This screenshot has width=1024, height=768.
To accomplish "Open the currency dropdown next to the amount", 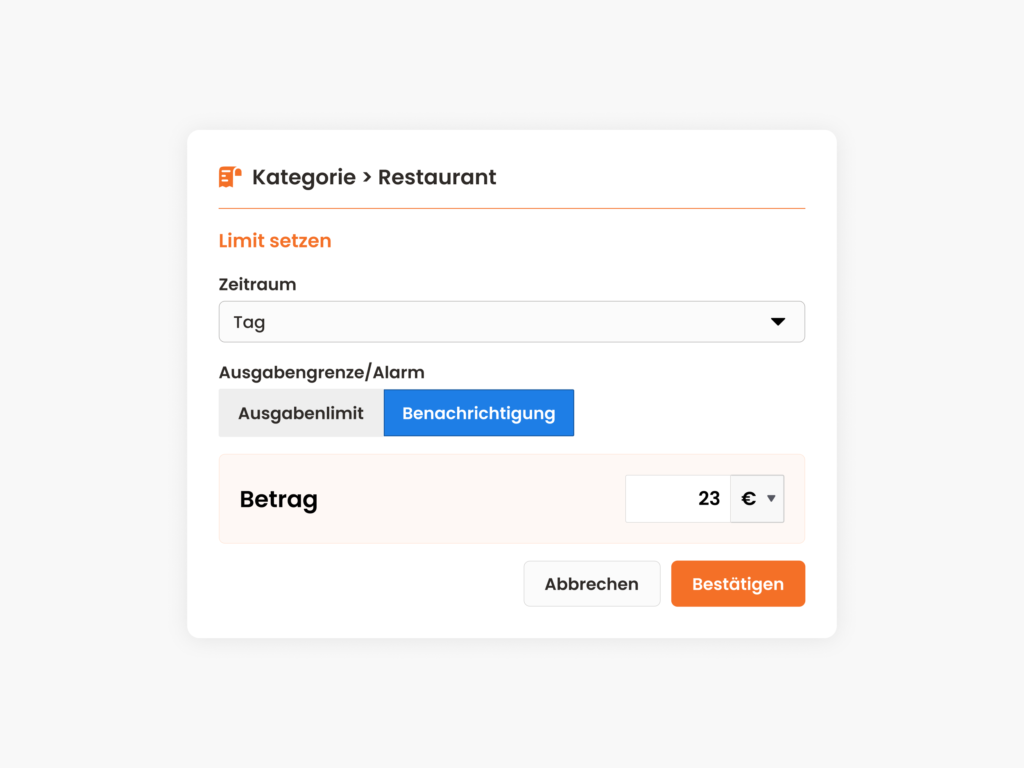I will click(x=757, y=499).
